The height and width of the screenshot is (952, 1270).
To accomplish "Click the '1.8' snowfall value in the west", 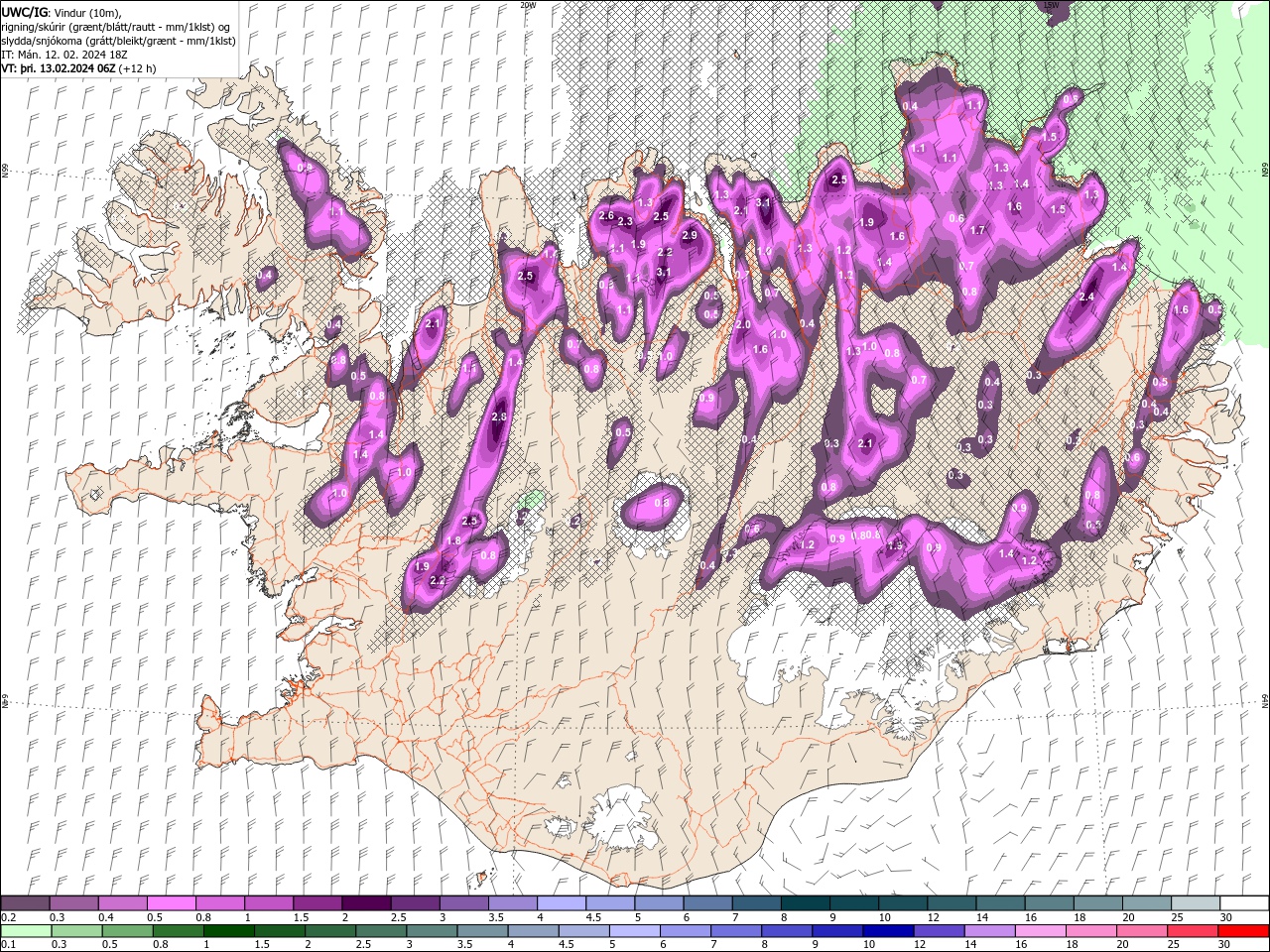I will click(x=454, y=540).
